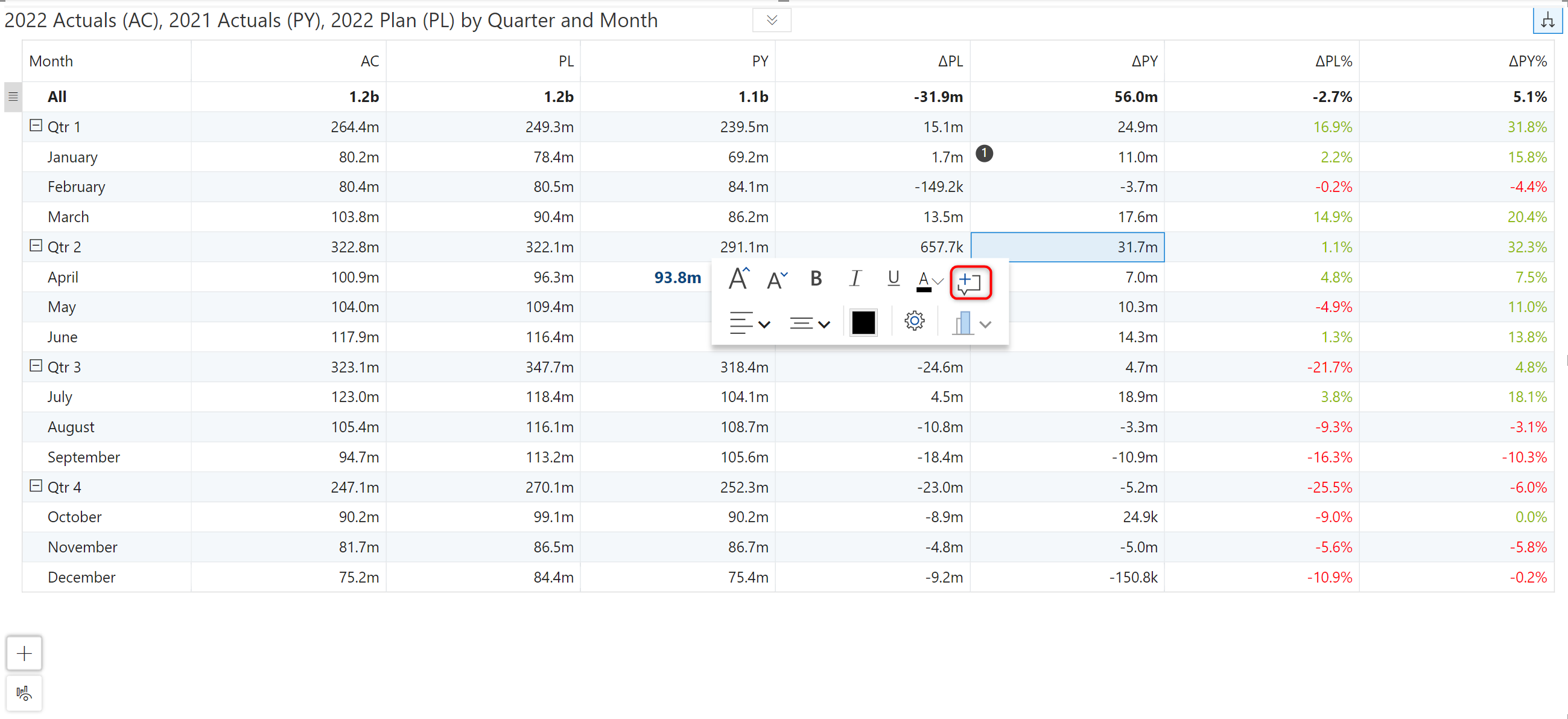Image resolution: width=1568 pixels, height=719 pixels.
Task: Click the ΔPL% column header
Action: (x=1333, y=61)
